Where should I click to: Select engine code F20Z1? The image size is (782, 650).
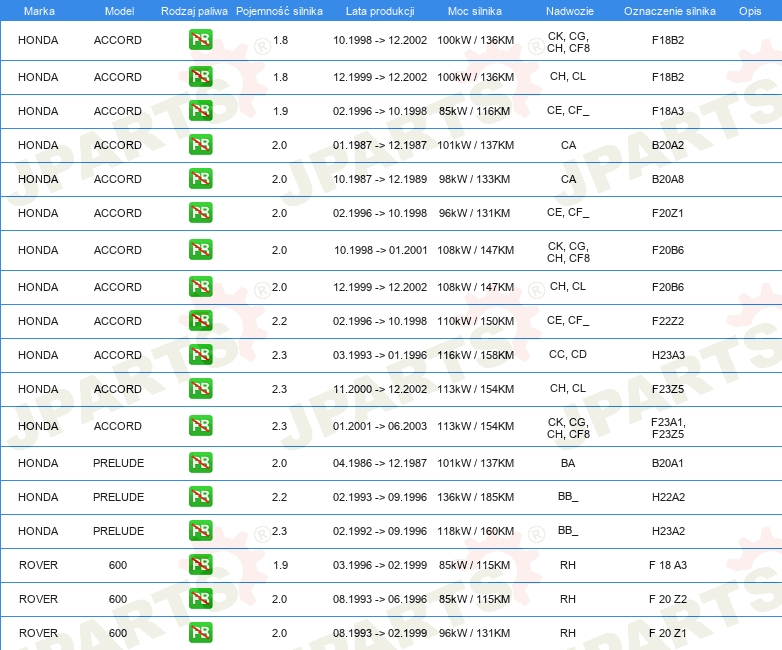coord(668,213)
